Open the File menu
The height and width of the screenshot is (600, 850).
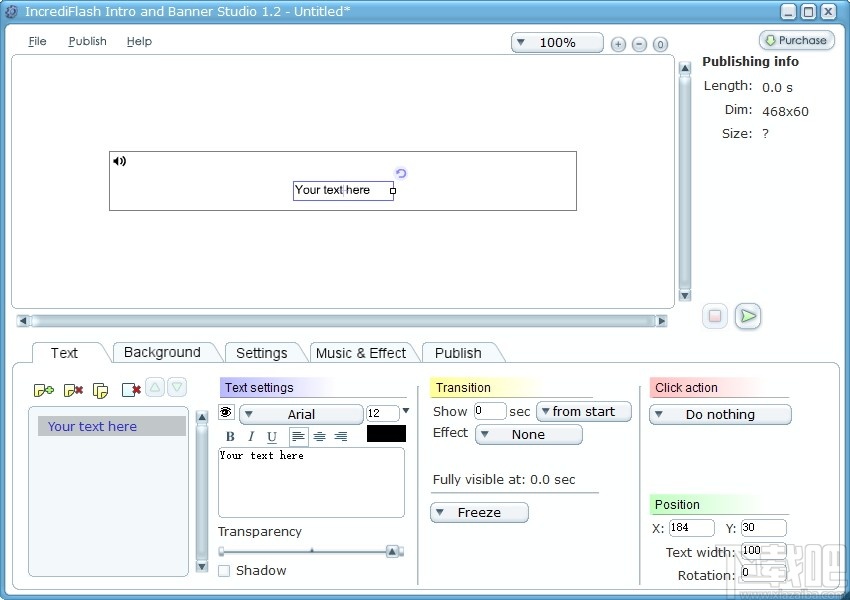[x=37, y=41]
